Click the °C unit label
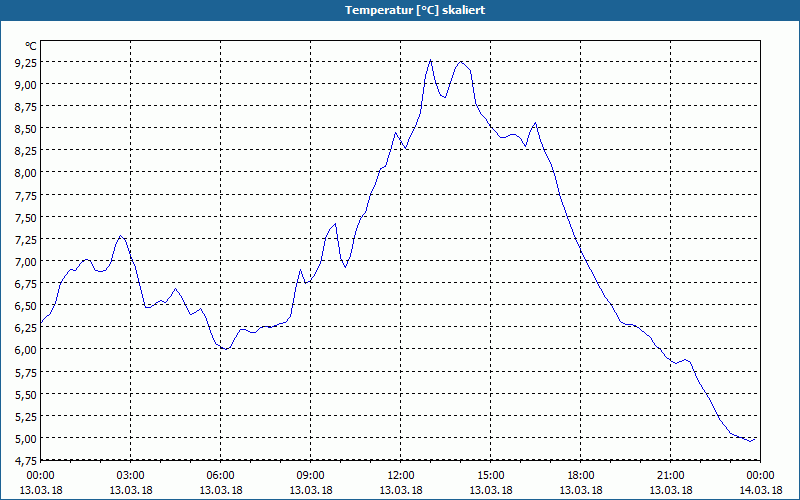The height and width of the screenshot is (500, 800). (31, 46)
